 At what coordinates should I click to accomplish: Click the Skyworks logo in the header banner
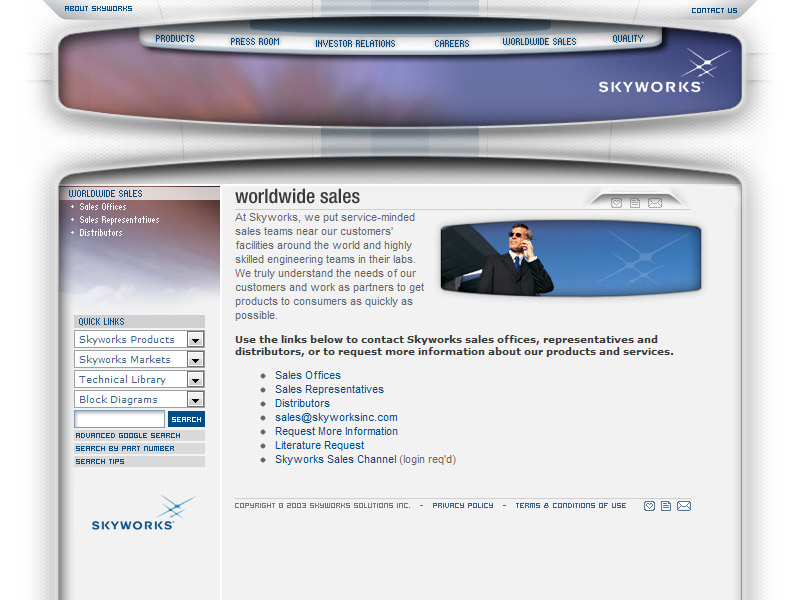[x=663, y=71]
